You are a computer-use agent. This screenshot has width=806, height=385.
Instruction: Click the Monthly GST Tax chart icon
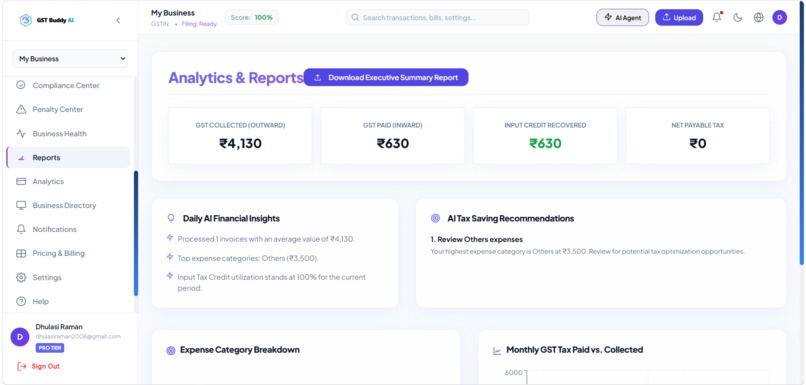(497, 351)
